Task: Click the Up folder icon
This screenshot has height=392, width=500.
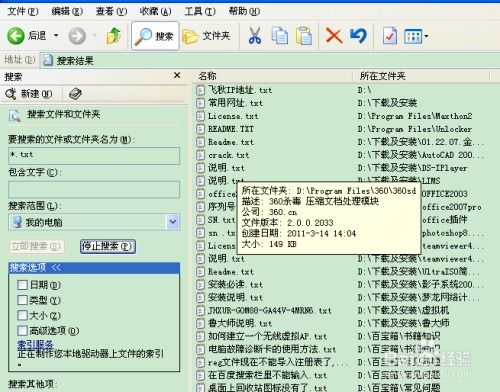Action: click(x=114, y=36)
